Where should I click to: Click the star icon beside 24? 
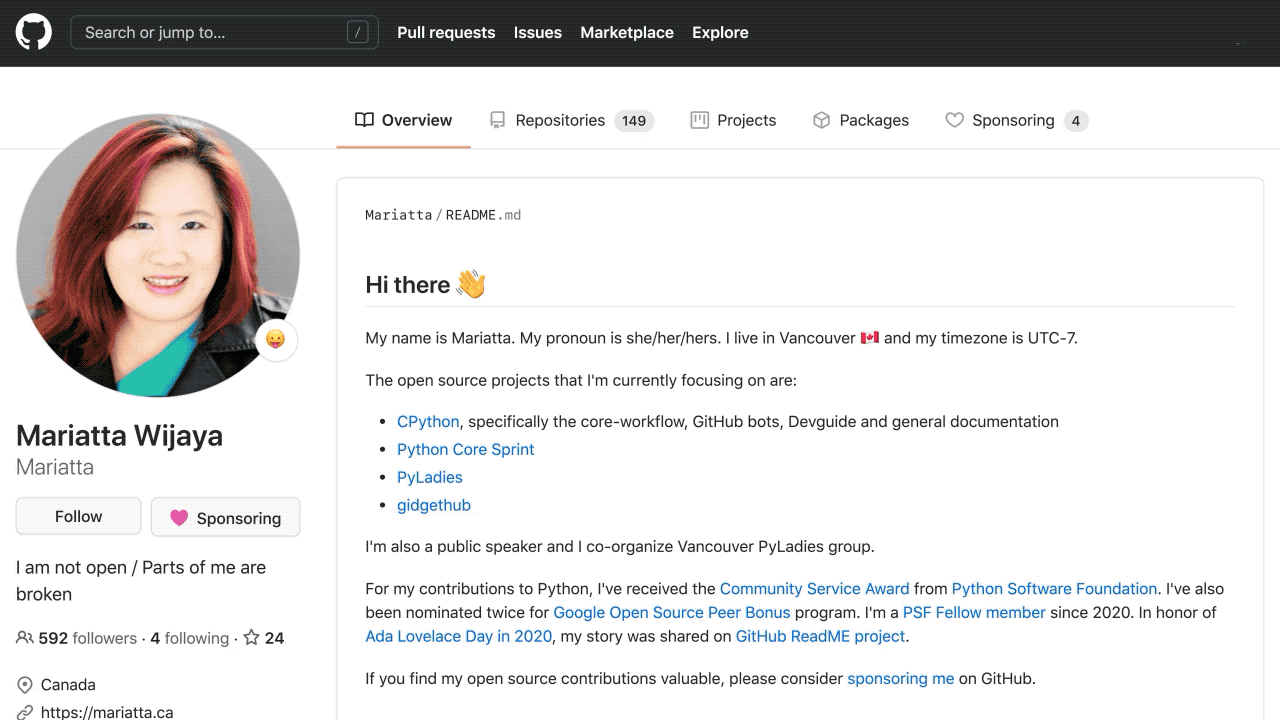point(252,638)
